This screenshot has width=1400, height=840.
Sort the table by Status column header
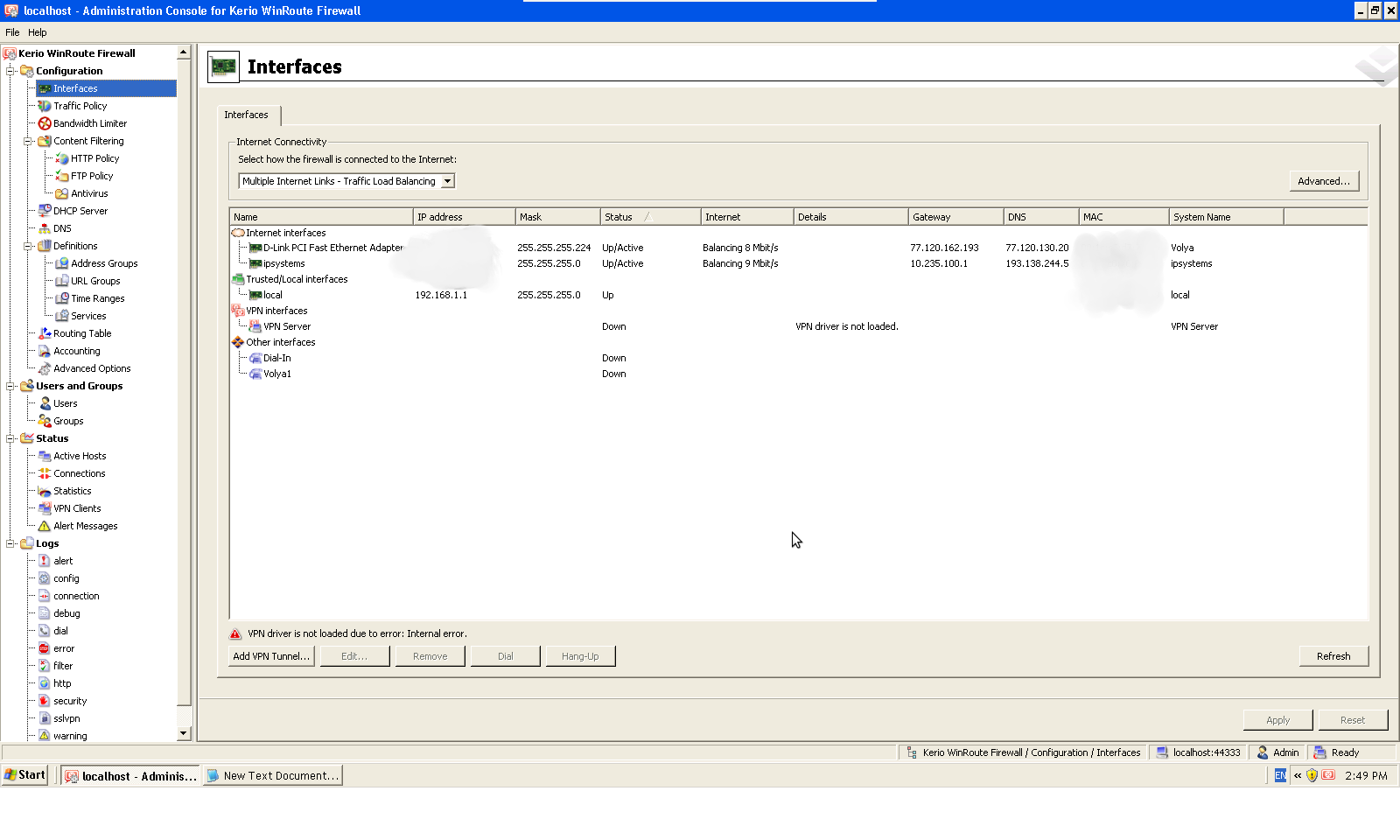tap(650, 217)
